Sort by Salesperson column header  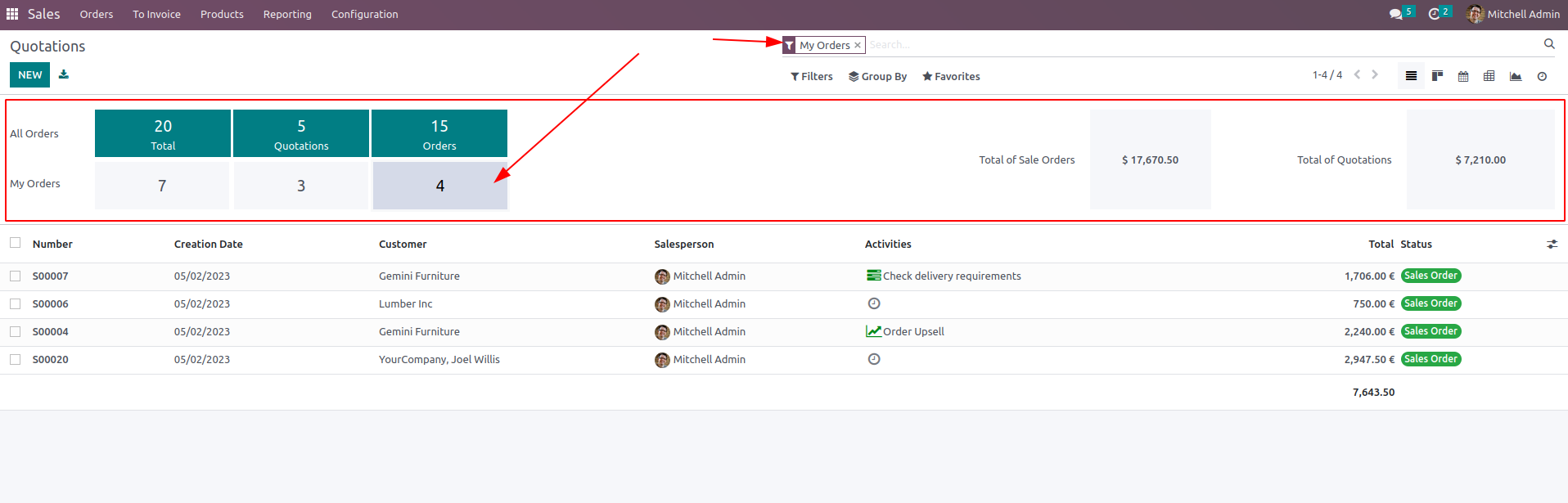pyautogui.click(x=684, y=244)
